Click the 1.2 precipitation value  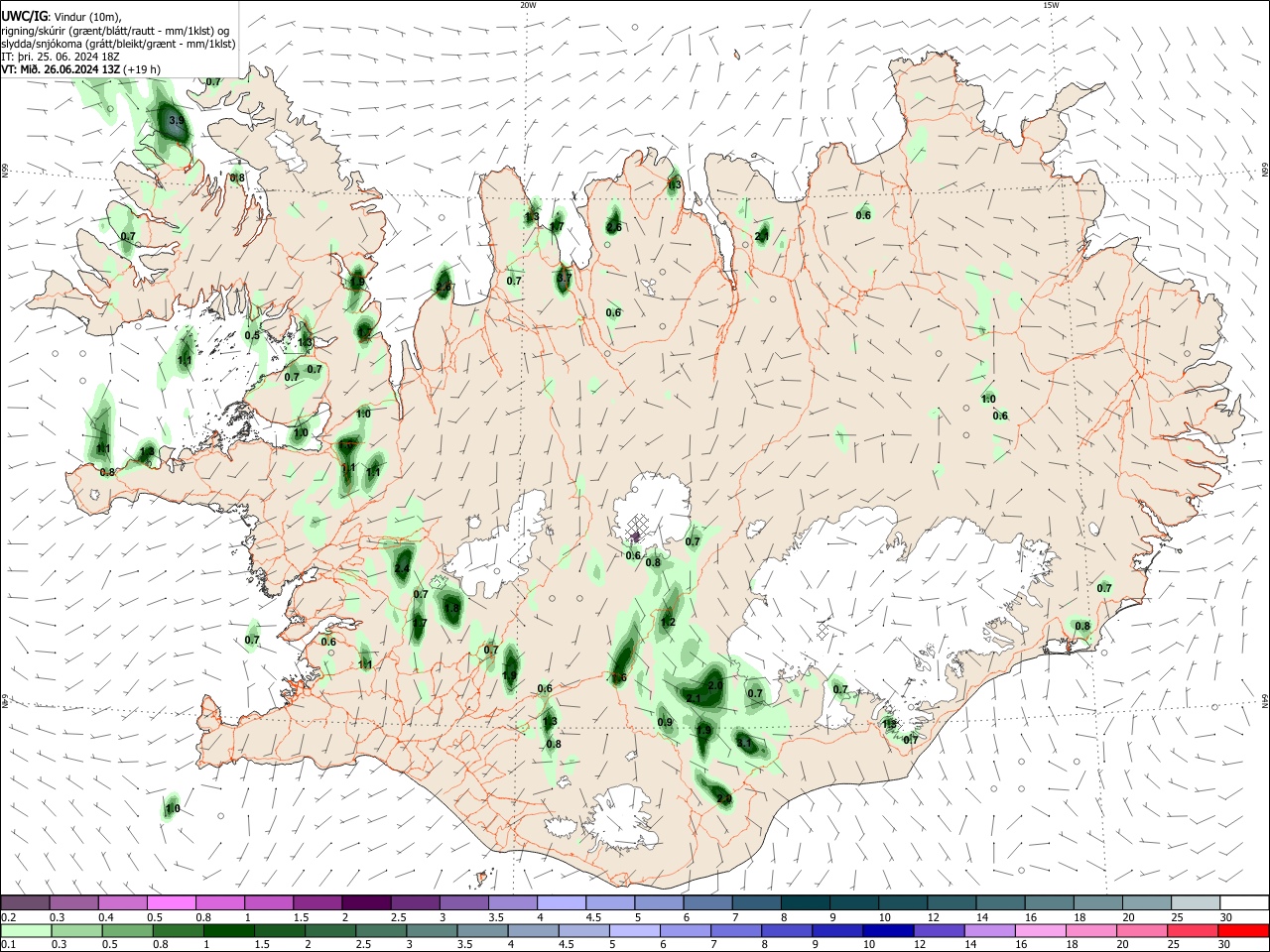click(x=668, y=623)
